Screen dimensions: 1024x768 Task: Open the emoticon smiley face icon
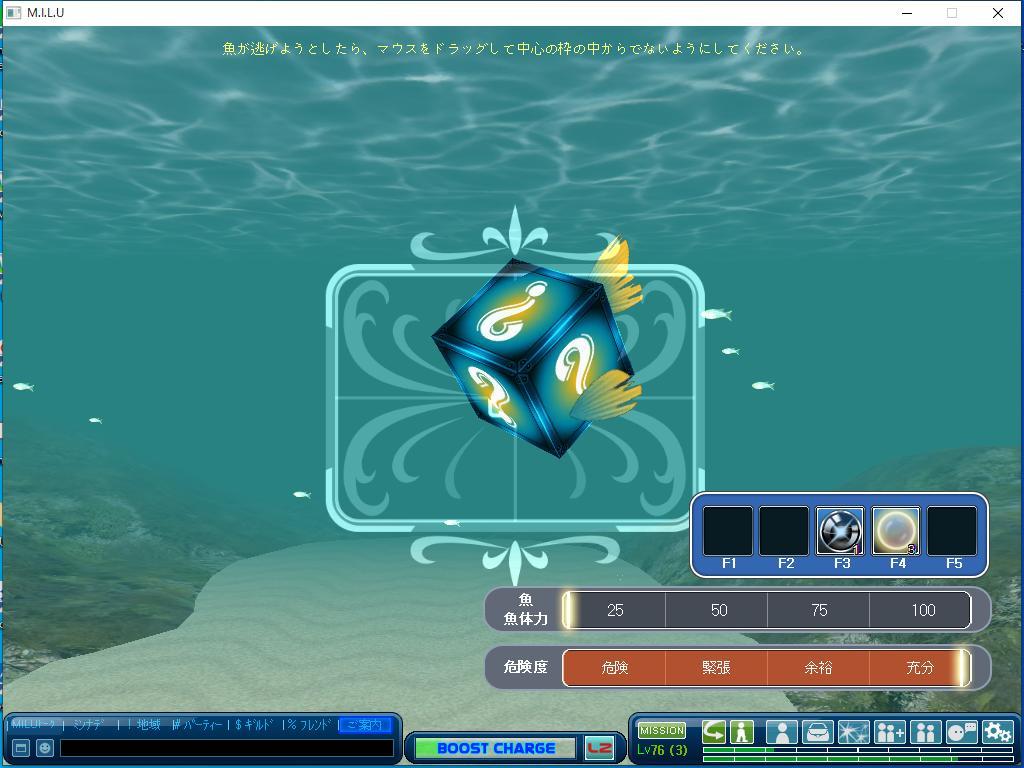click(45, 747)
